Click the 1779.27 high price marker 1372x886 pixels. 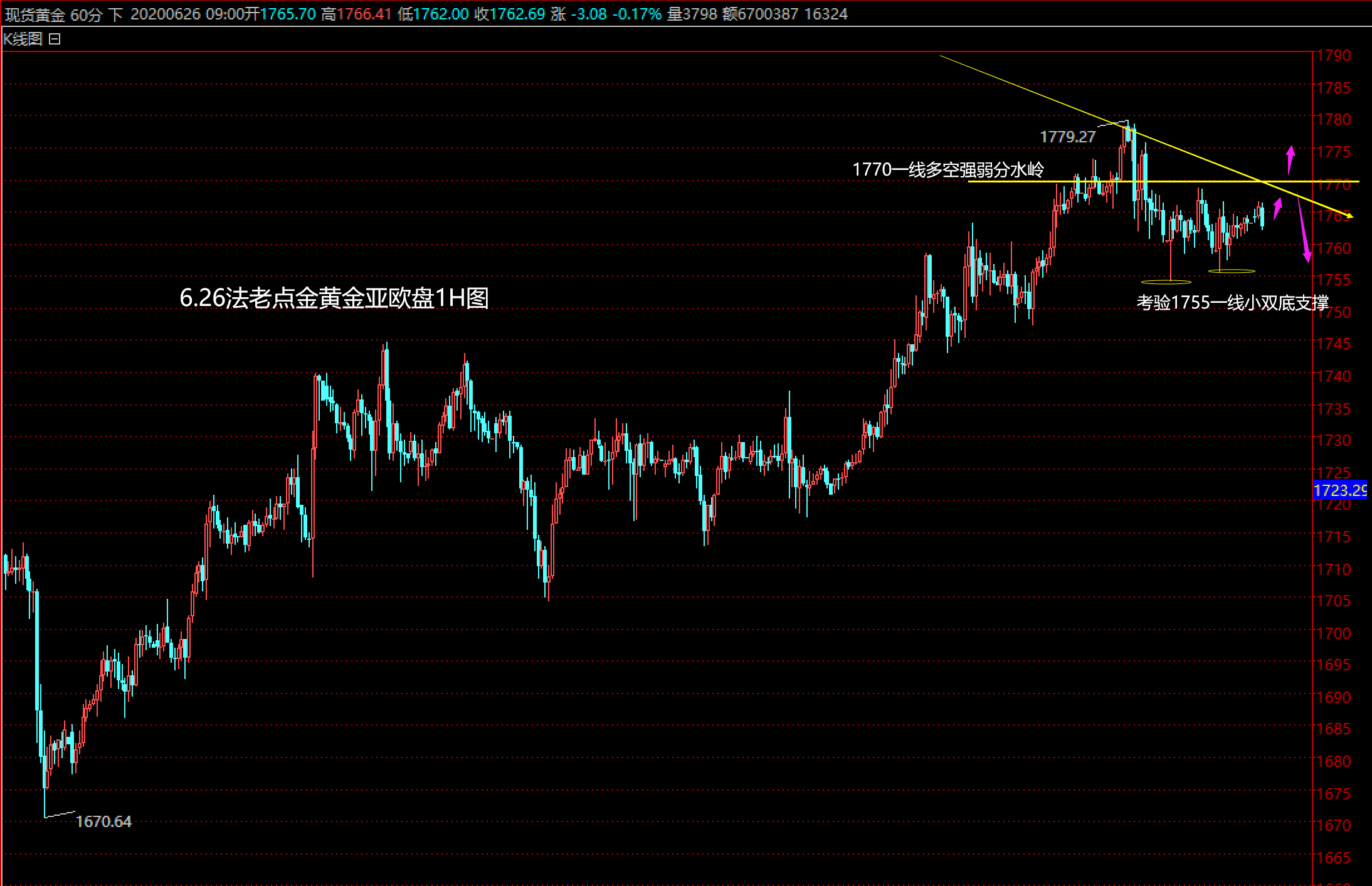tap(1067, 137)
